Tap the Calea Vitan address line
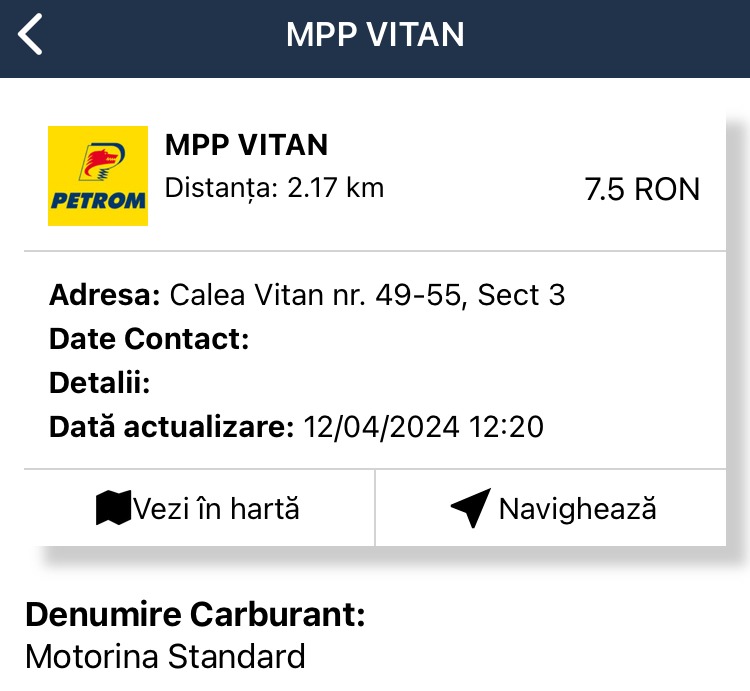The image size is (750, 691). [307, 295]
